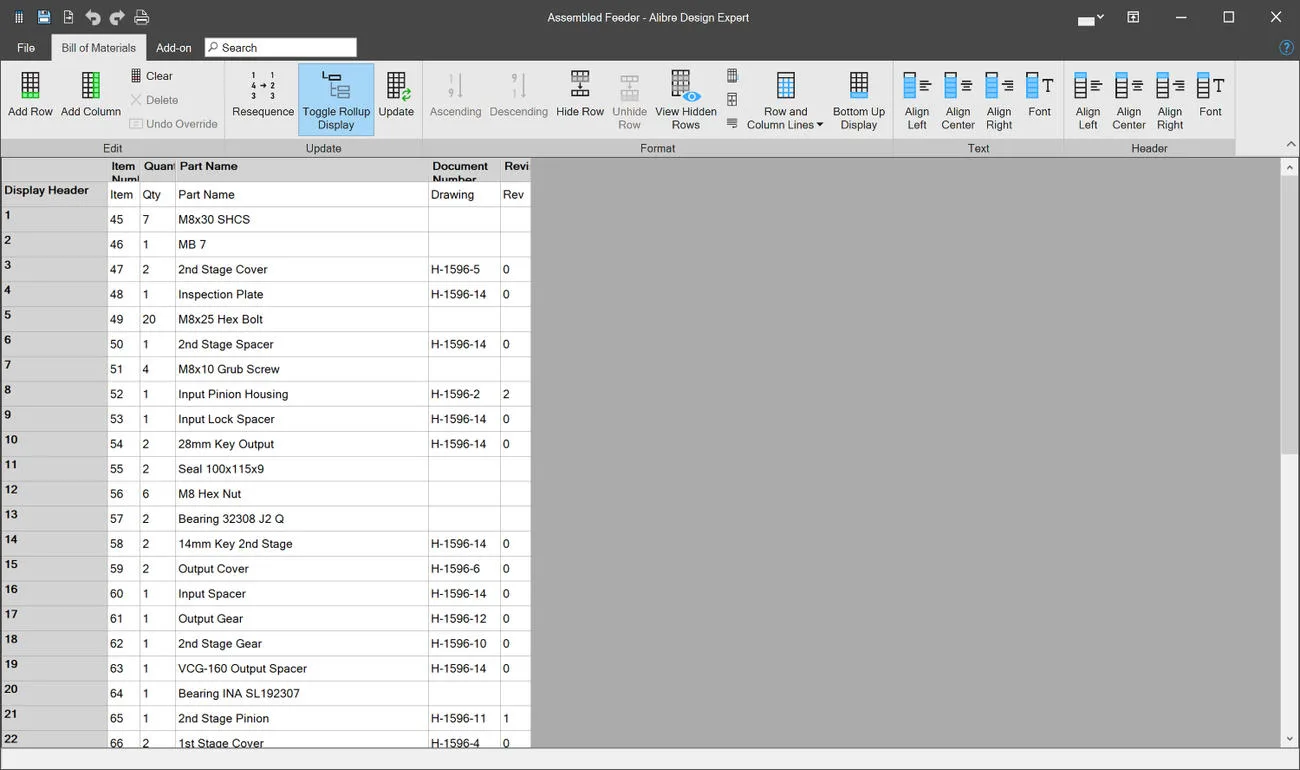Switch to the Bill of Materials tab

(99, 48)
